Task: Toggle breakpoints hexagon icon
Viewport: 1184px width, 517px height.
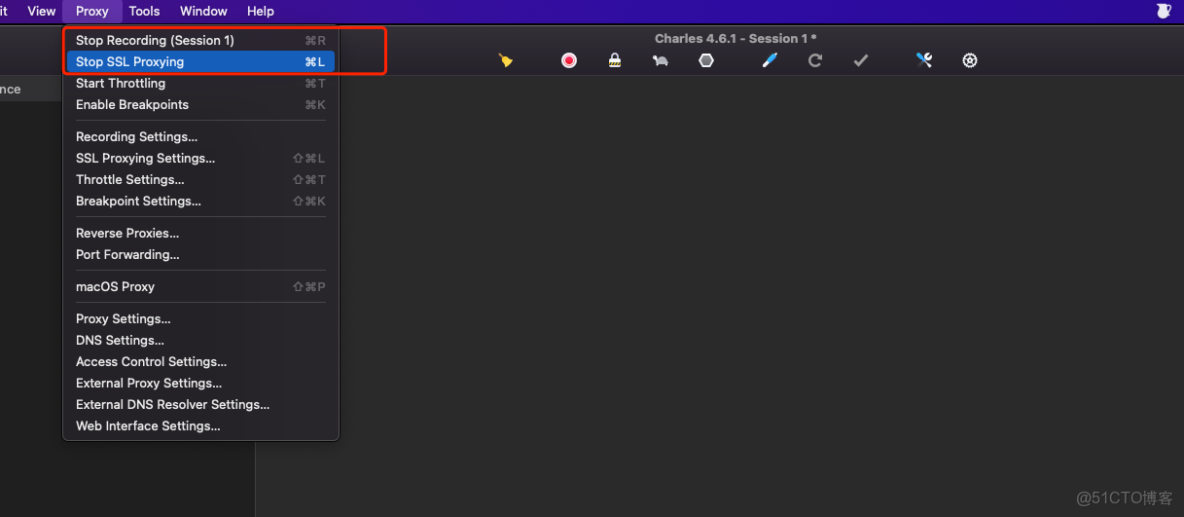Action: pos(706,60)
